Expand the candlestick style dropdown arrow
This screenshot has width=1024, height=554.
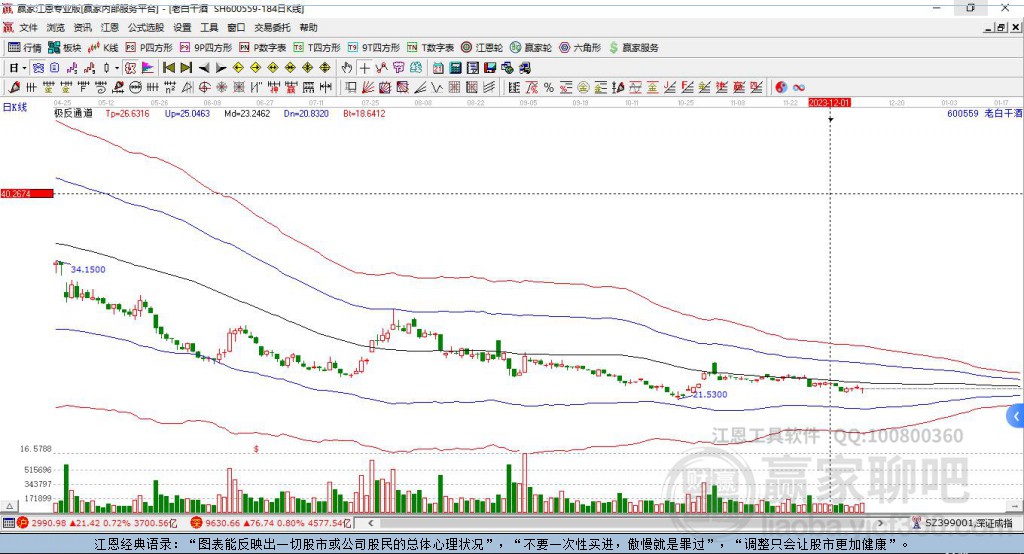(x=116, y=68)
